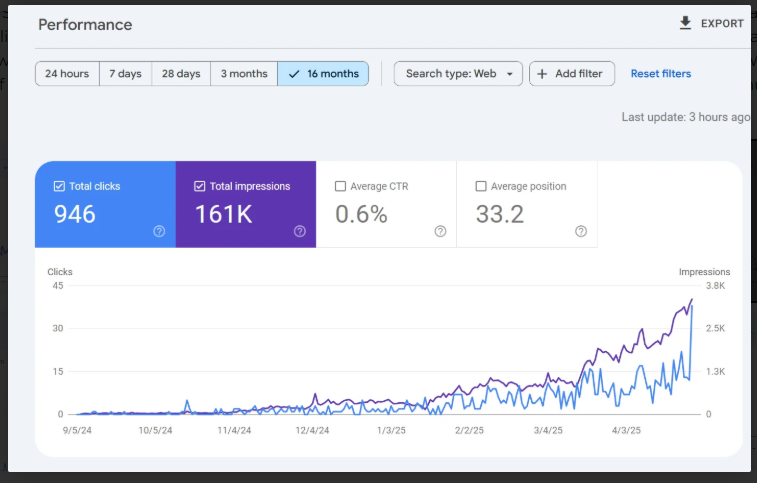Click the 12/4/24 date on the chart axis

(312, 430)
